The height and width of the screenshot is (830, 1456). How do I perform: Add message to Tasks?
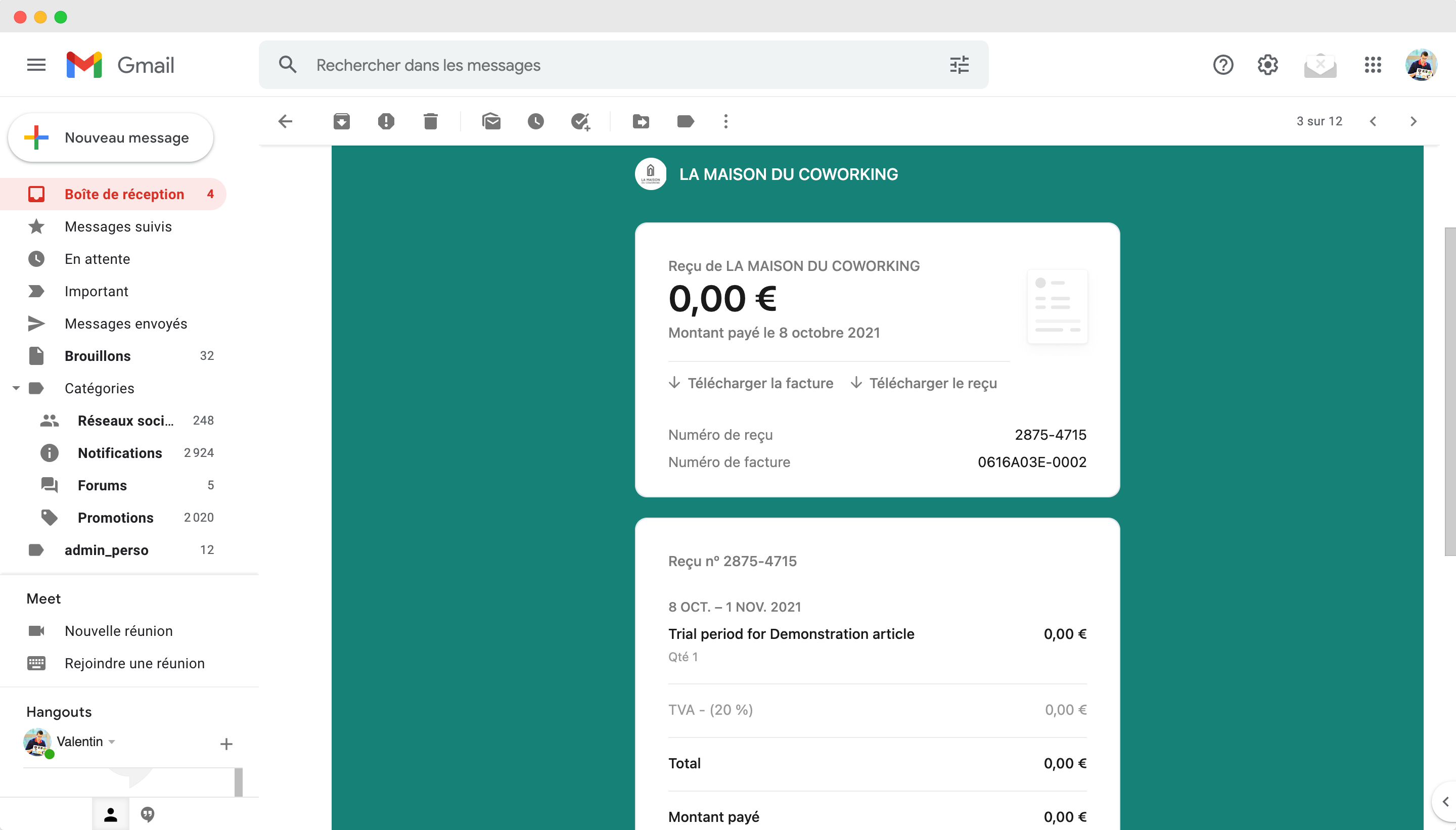[x=580, y=121]
